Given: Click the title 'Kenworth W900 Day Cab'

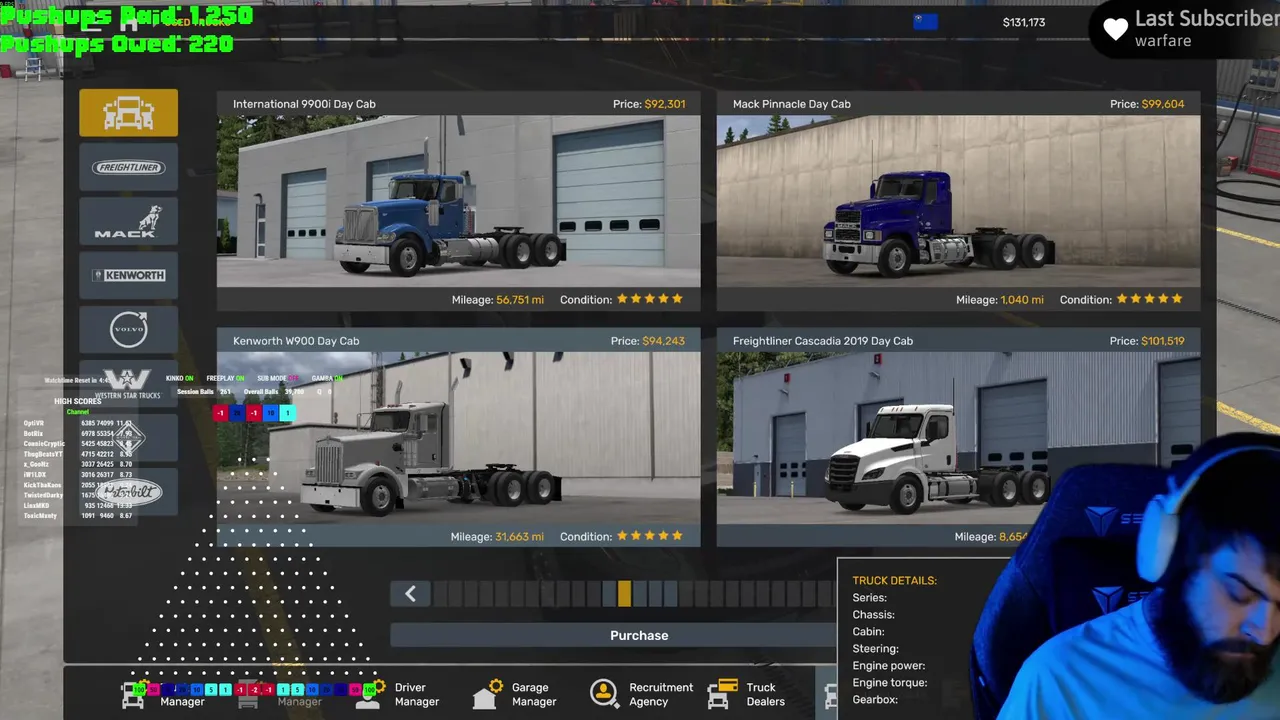Looking at the screenshot, I should coord(296,341).
